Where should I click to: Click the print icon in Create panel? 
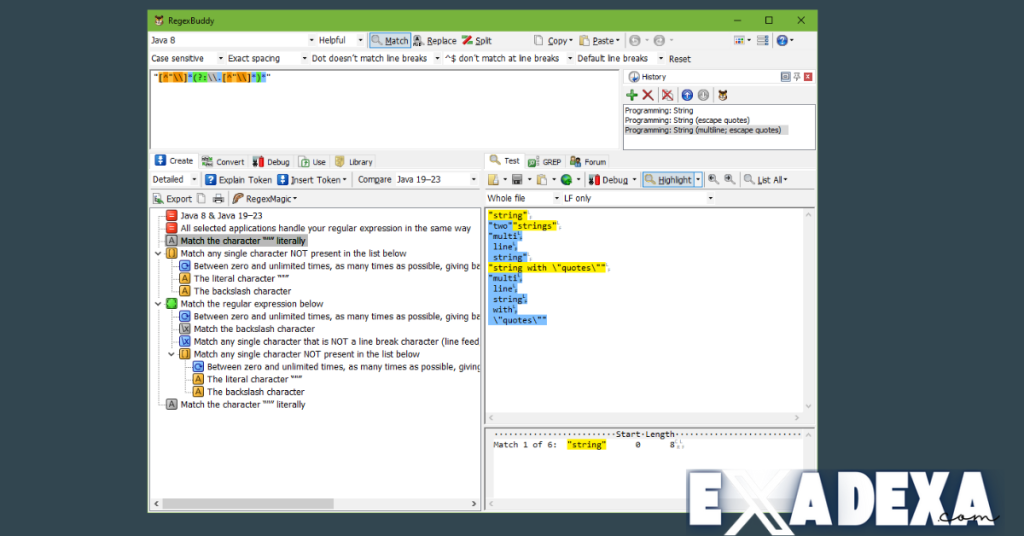[x=218, y=198]
